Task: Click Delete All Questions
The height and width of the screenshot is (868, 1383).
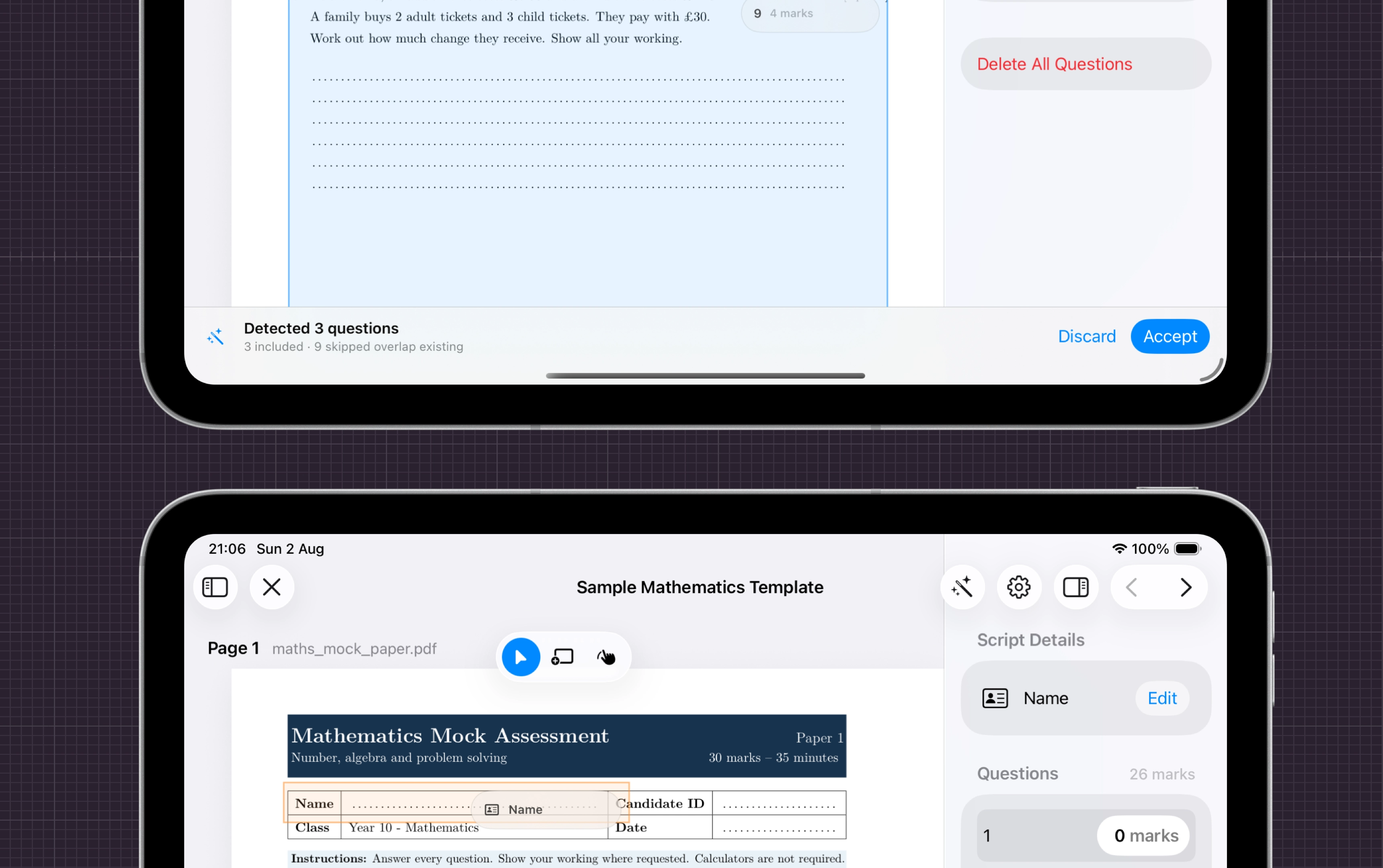Action: pyautogui.click(x=1085, y=64)
